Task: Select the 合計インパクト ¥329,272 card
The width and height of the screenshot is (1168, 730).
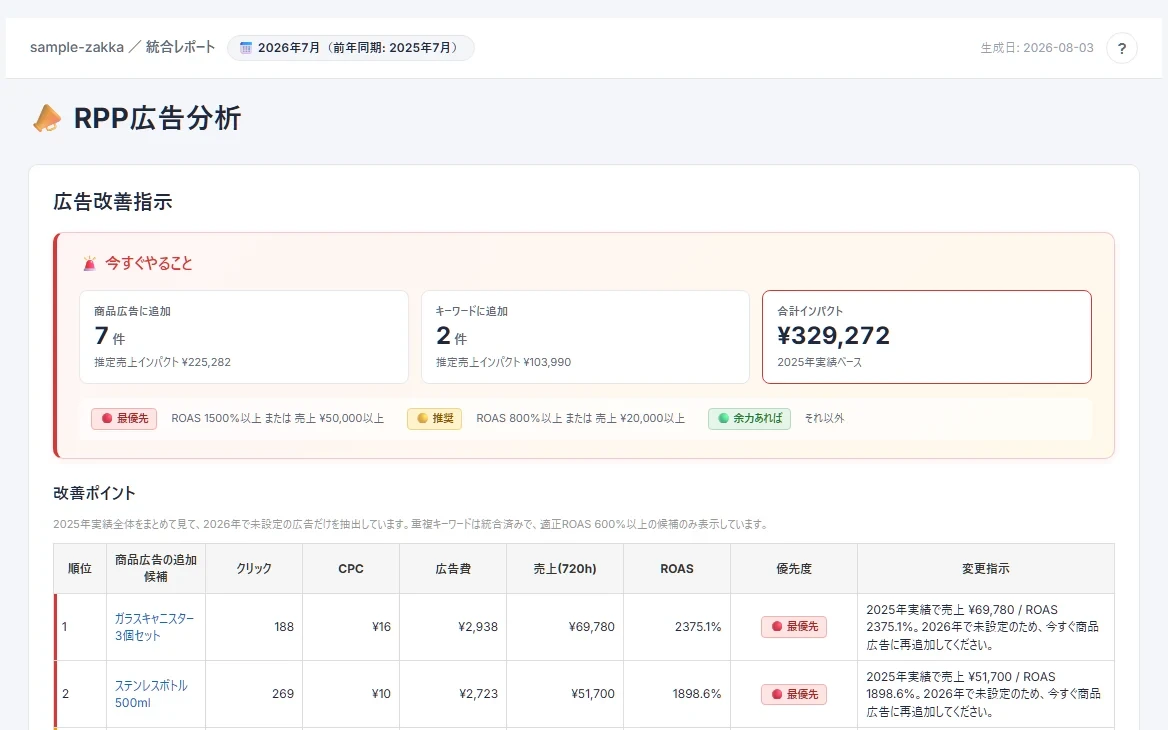Action: (x=927, y=337)
